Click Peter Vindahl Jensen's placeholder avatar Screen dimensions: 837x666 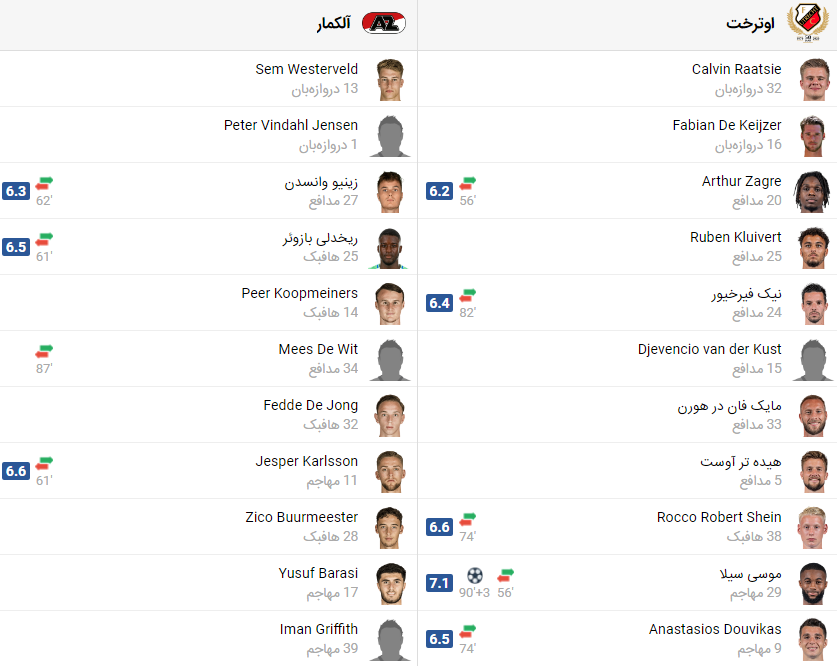[390, 136]
